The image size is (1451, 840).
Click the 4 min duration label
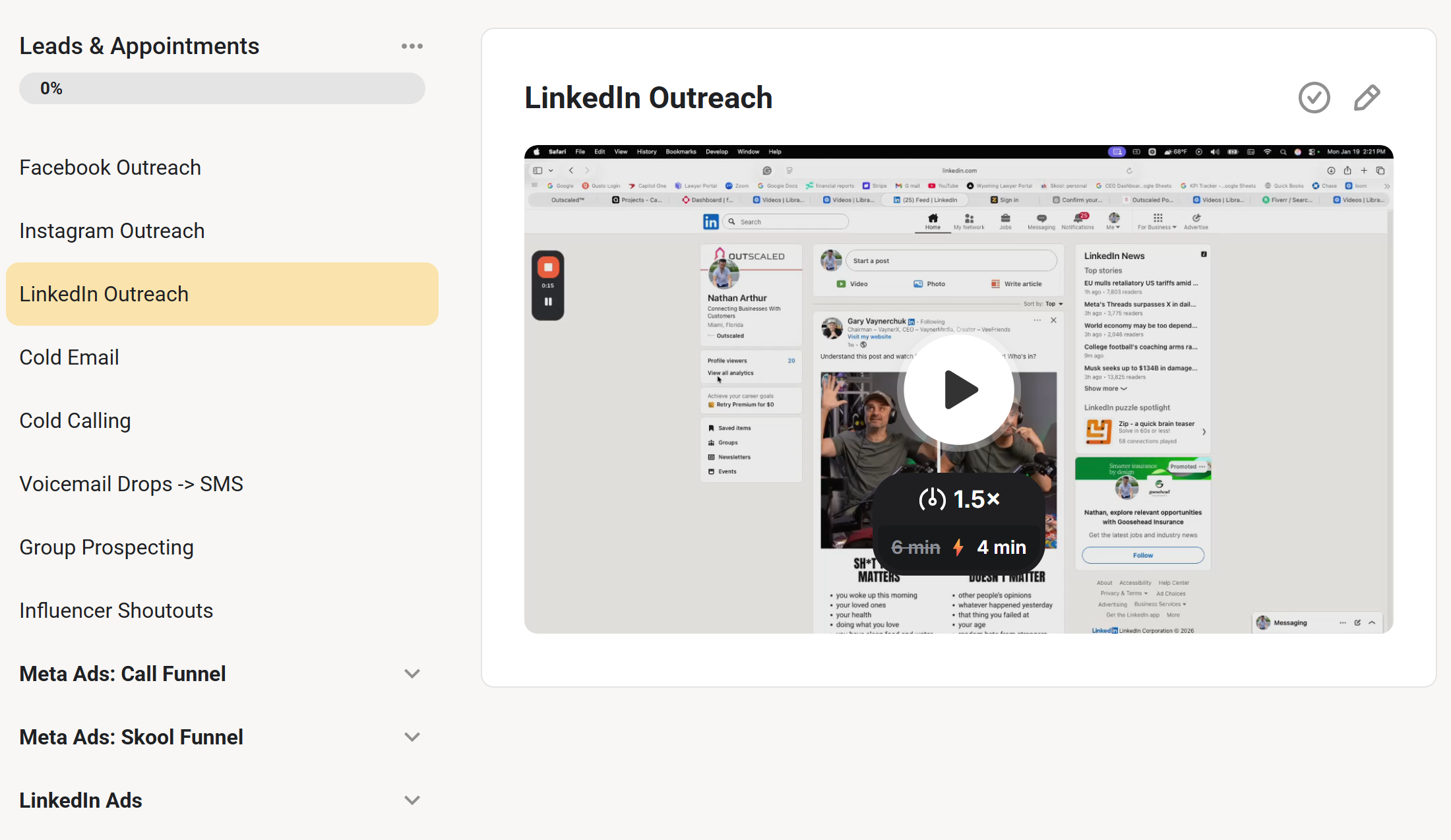click(1001, 547)
